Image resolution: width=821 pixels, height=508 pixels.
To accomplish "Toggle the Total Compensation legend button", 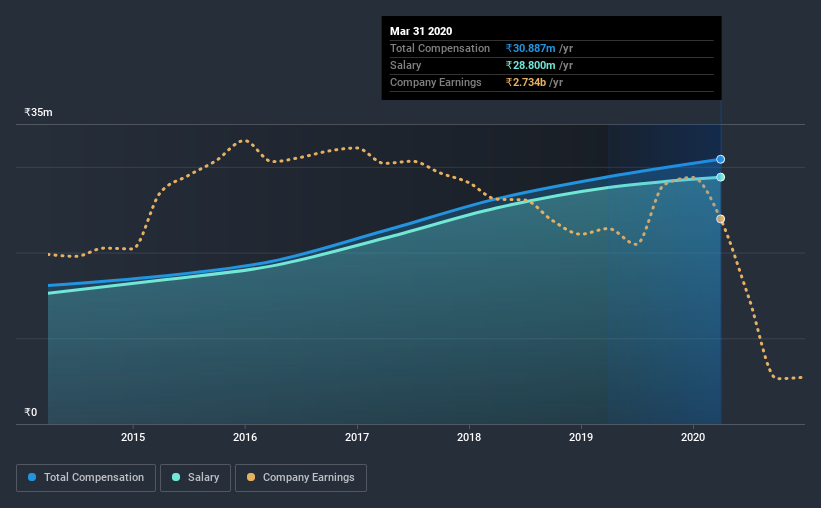I will pyautogui.click(x=86, y=478).
